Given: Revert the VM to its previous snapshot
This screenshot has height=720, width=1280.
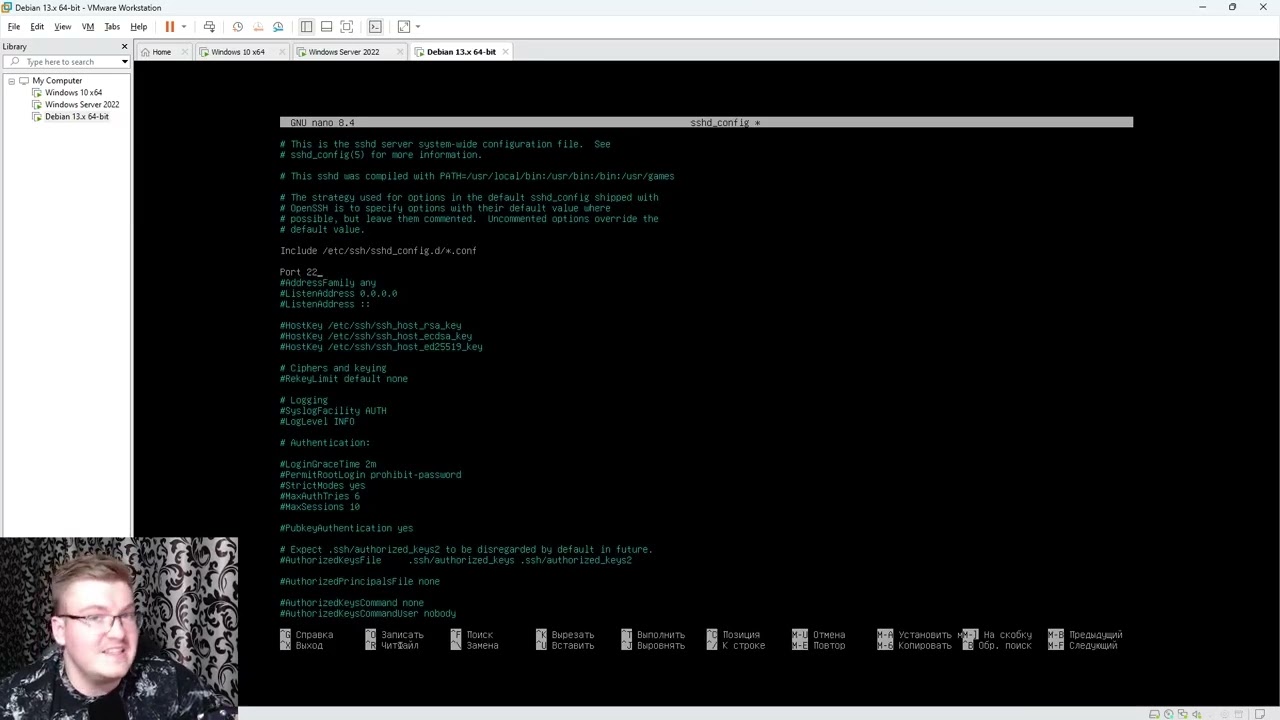Looking at the screenshot, I should pos(258,26).
